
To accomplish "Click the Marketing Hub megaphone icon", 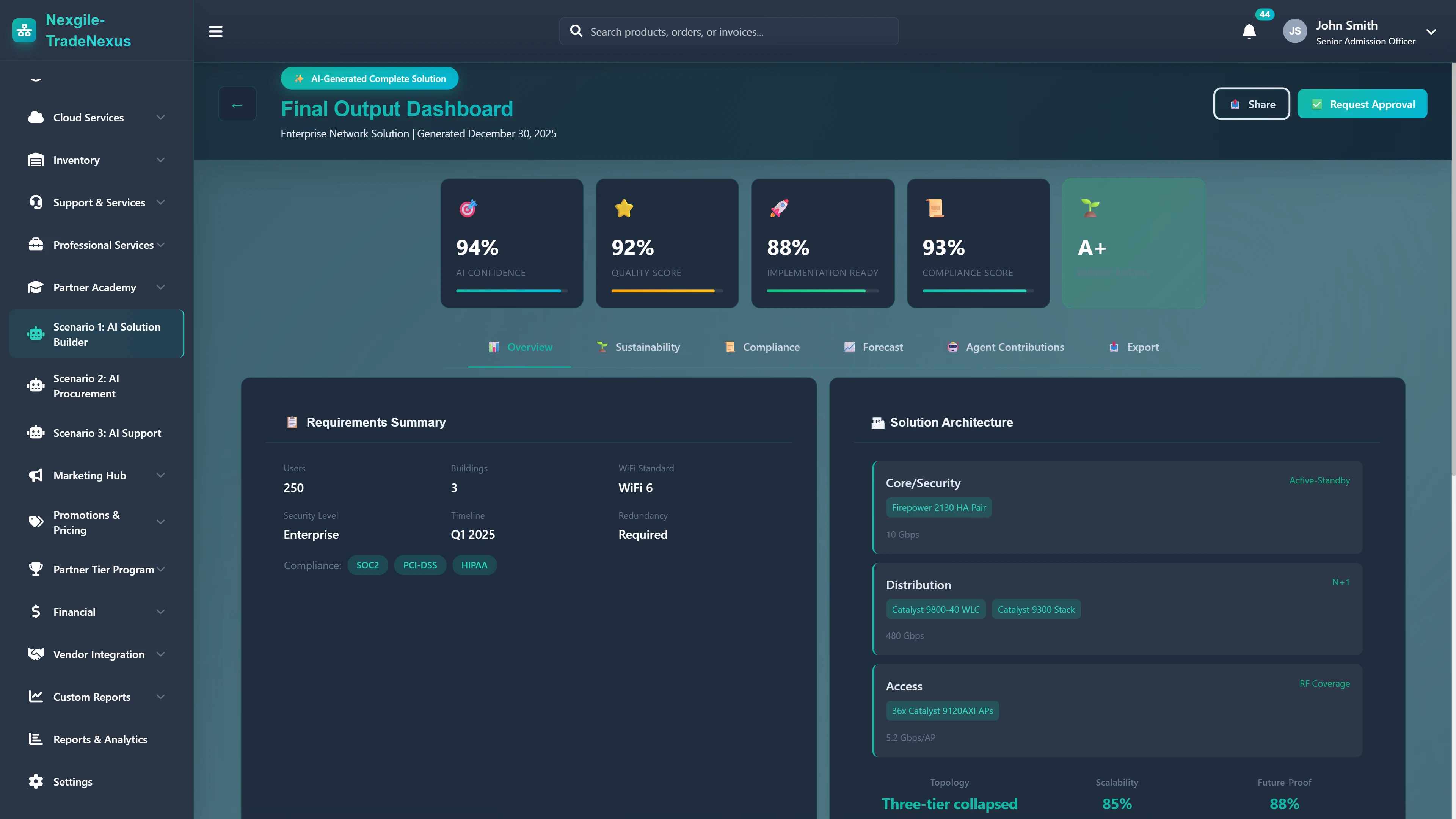I will coord(36,475).
